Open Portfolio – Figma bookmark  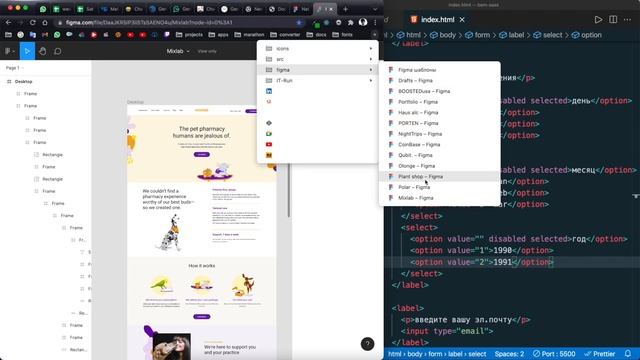coord(440,102)
